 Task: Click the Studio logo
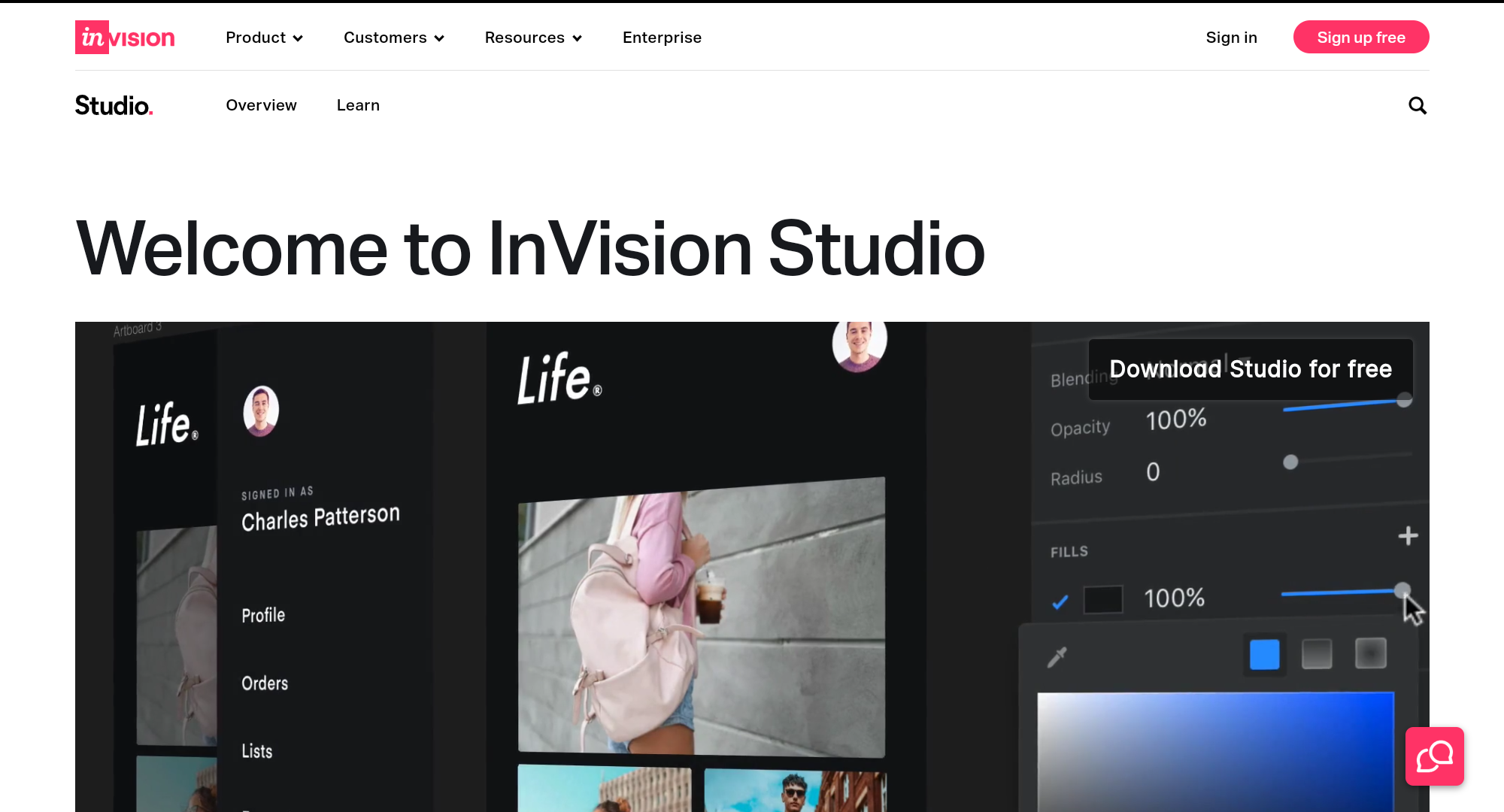pos(114,105)
